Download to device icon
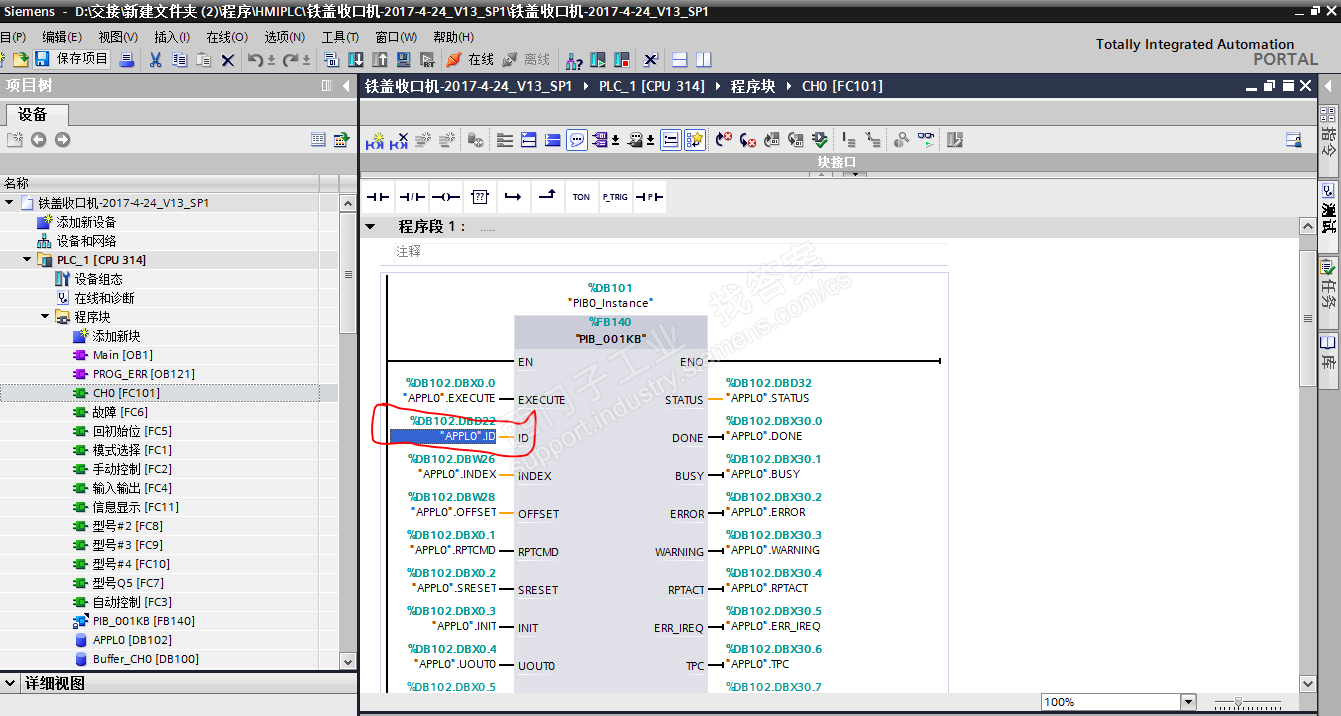1341x716 pixels. (x=355, y=60)
